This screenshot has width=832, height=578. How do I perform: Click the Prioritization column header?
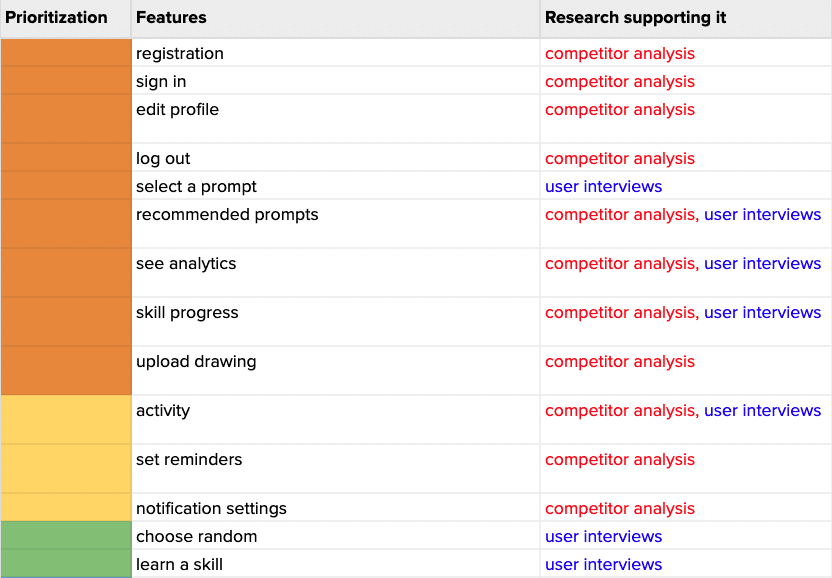(57, 18)
